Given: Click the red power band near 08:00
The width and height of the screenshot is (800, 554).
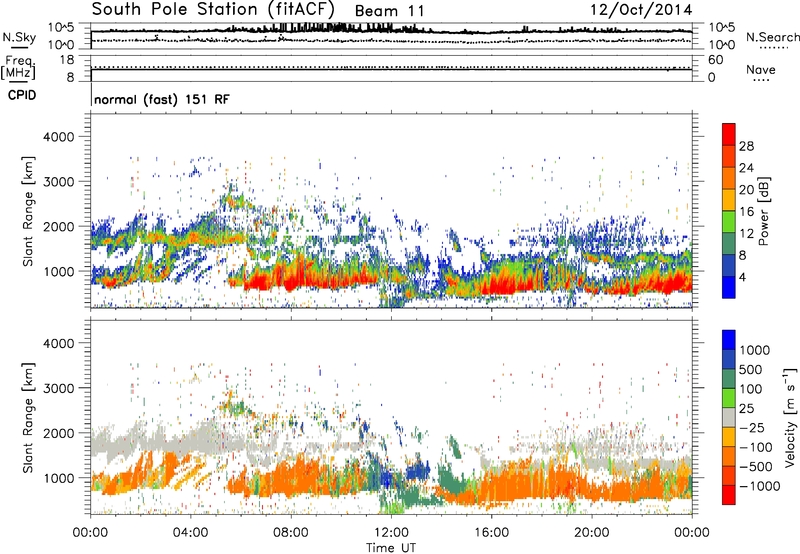Looking at the screenshot, I should tap(293, 282).
